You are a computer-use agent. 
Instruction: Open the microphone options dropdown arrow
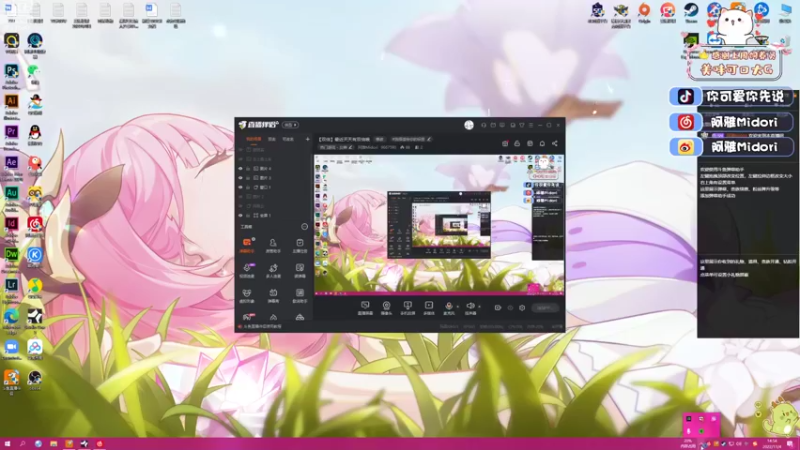point(458,307)
